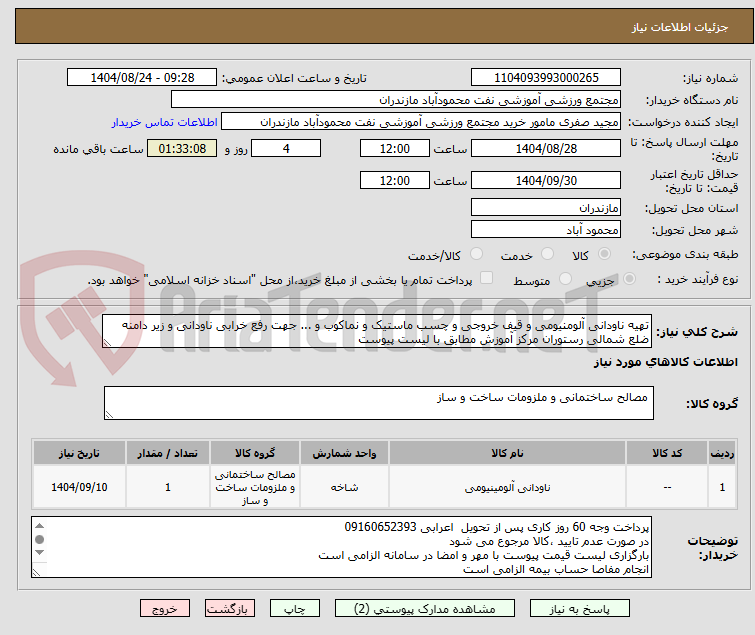Image resolution: width=755 pixels, height=635 pixels.
Task: Click the 'تاریخ نیاز' column header
Action: coord(79,453)
